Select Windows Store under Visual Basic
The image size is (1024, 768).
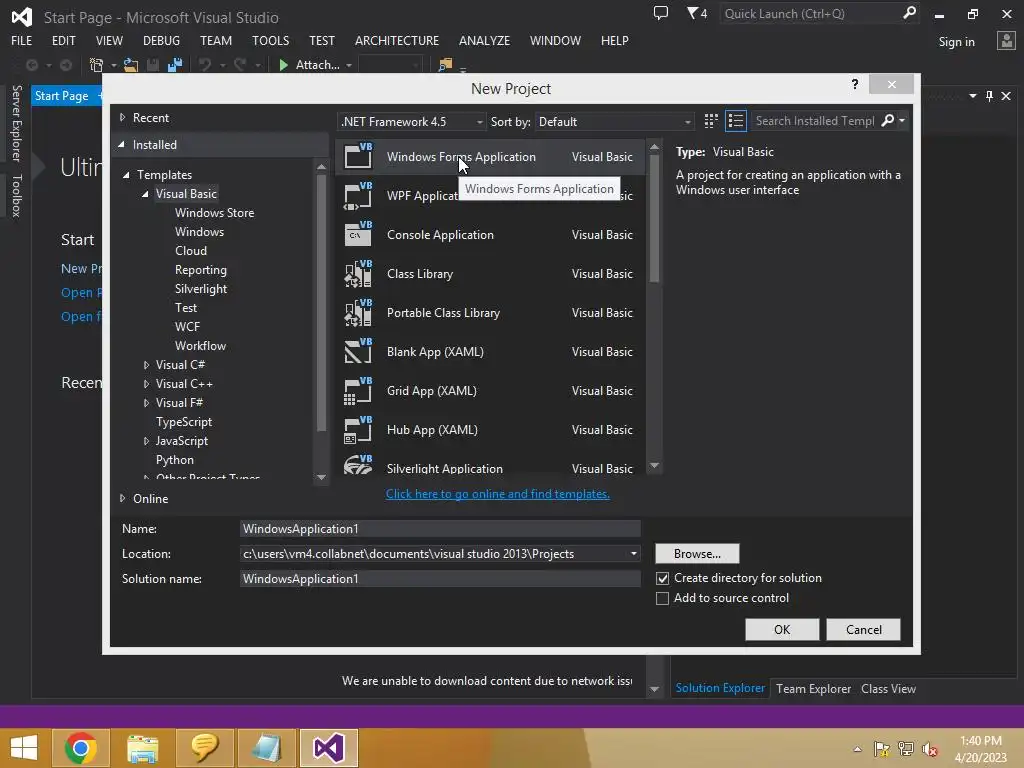click(214, 213)
